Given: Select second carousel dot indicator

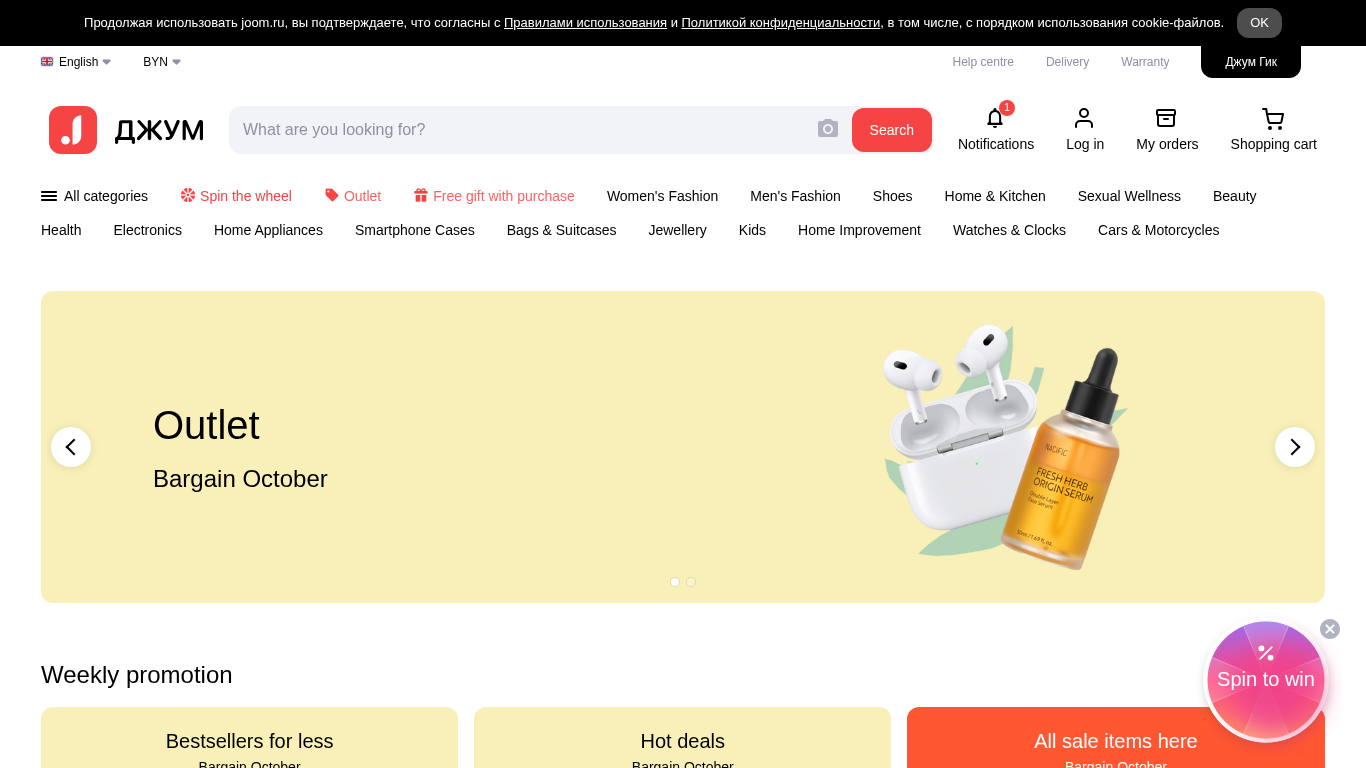Looking at the screenshot, I should pyautogui.click(x=691, y=582).
